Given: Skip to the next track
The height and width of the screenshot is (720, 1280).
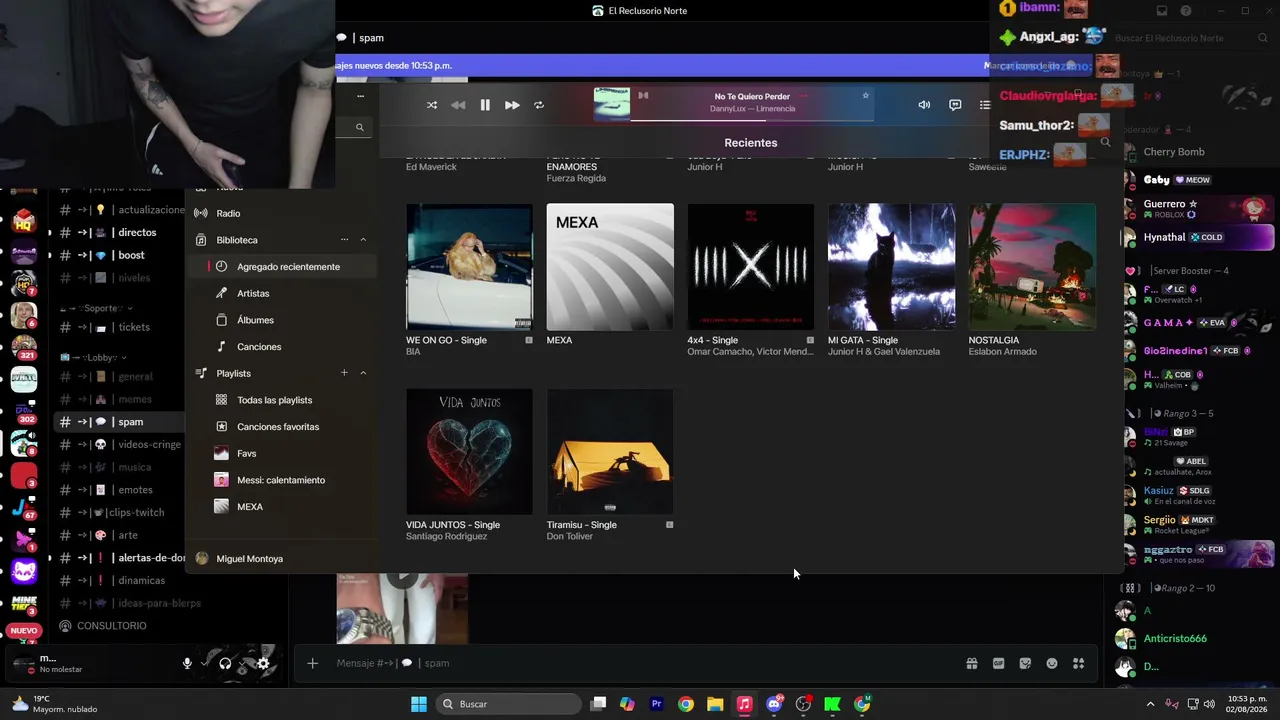Looking at the screenshot, I should [512, 105].
